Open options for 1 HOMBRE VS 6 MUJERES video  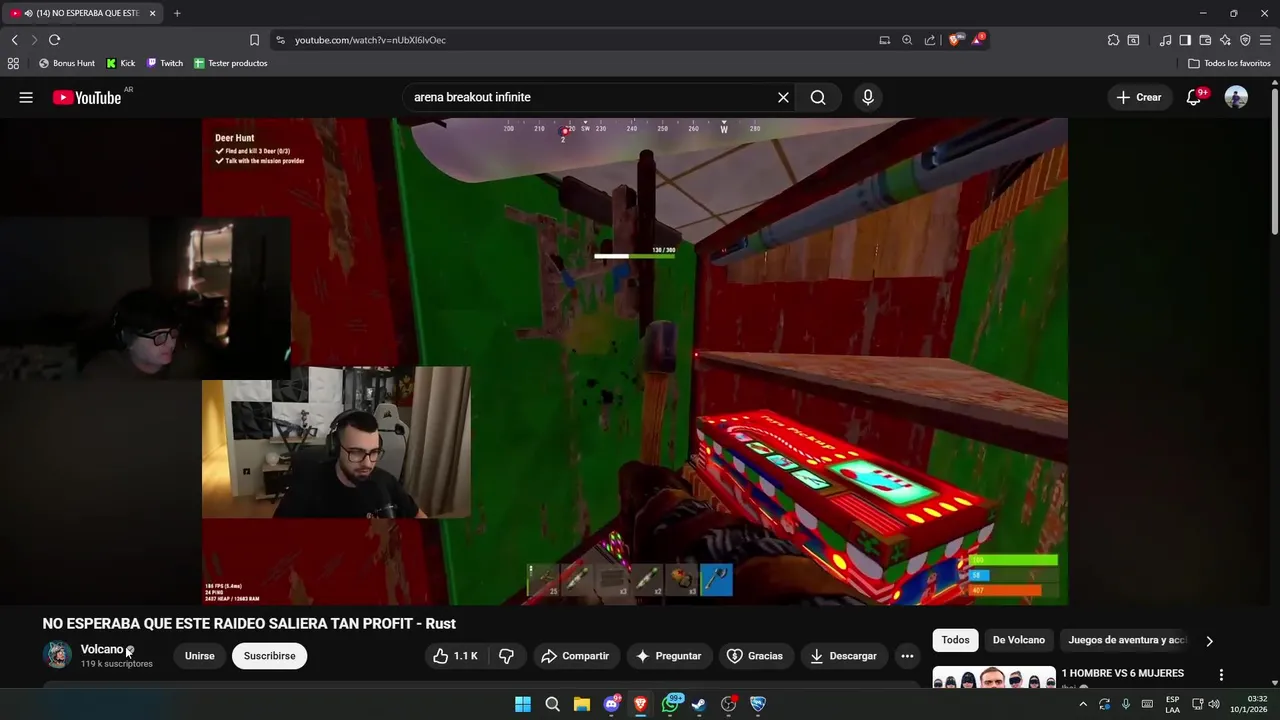[1221, 675]
